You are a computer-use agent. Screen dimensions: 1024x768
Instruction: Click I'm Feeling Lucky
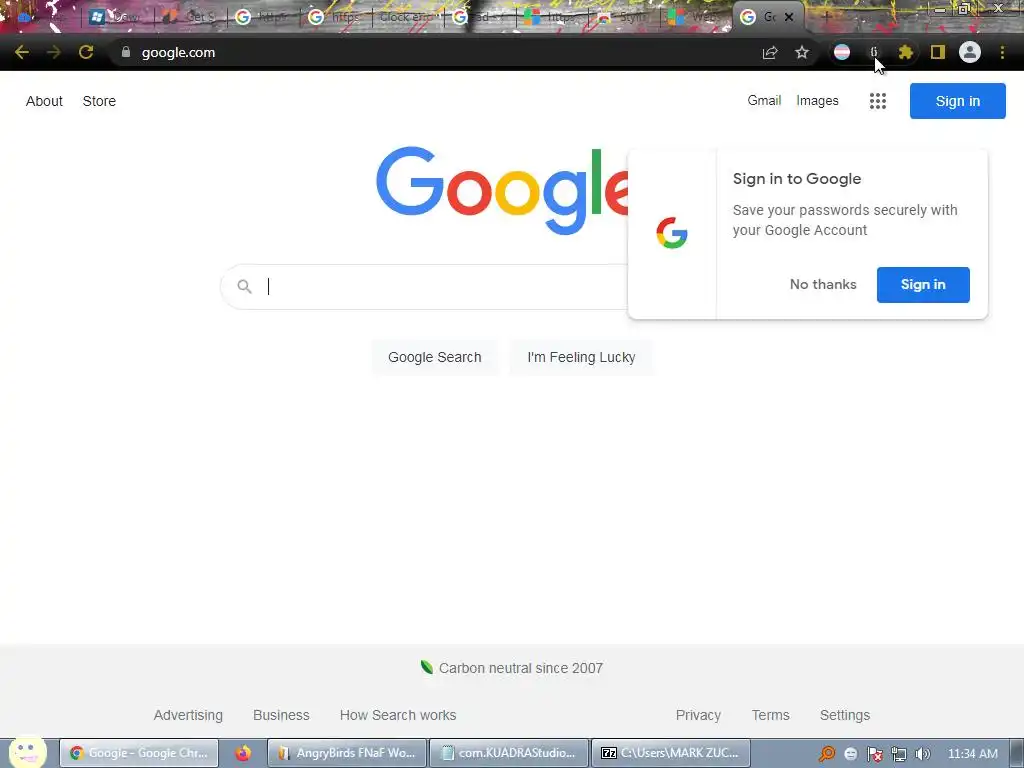(x=581, y=357)
